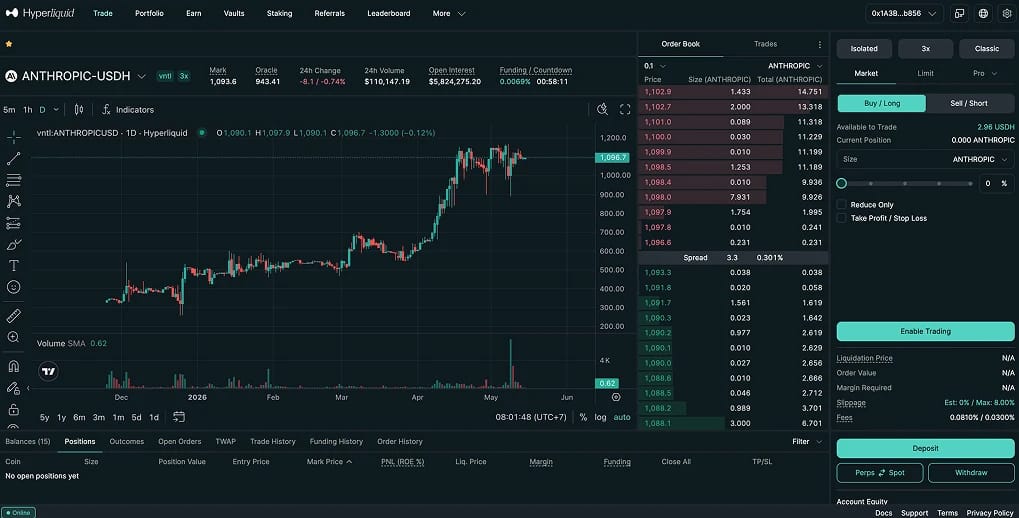
Task: Select the brush drawing tool
Action: coord(14,245)
